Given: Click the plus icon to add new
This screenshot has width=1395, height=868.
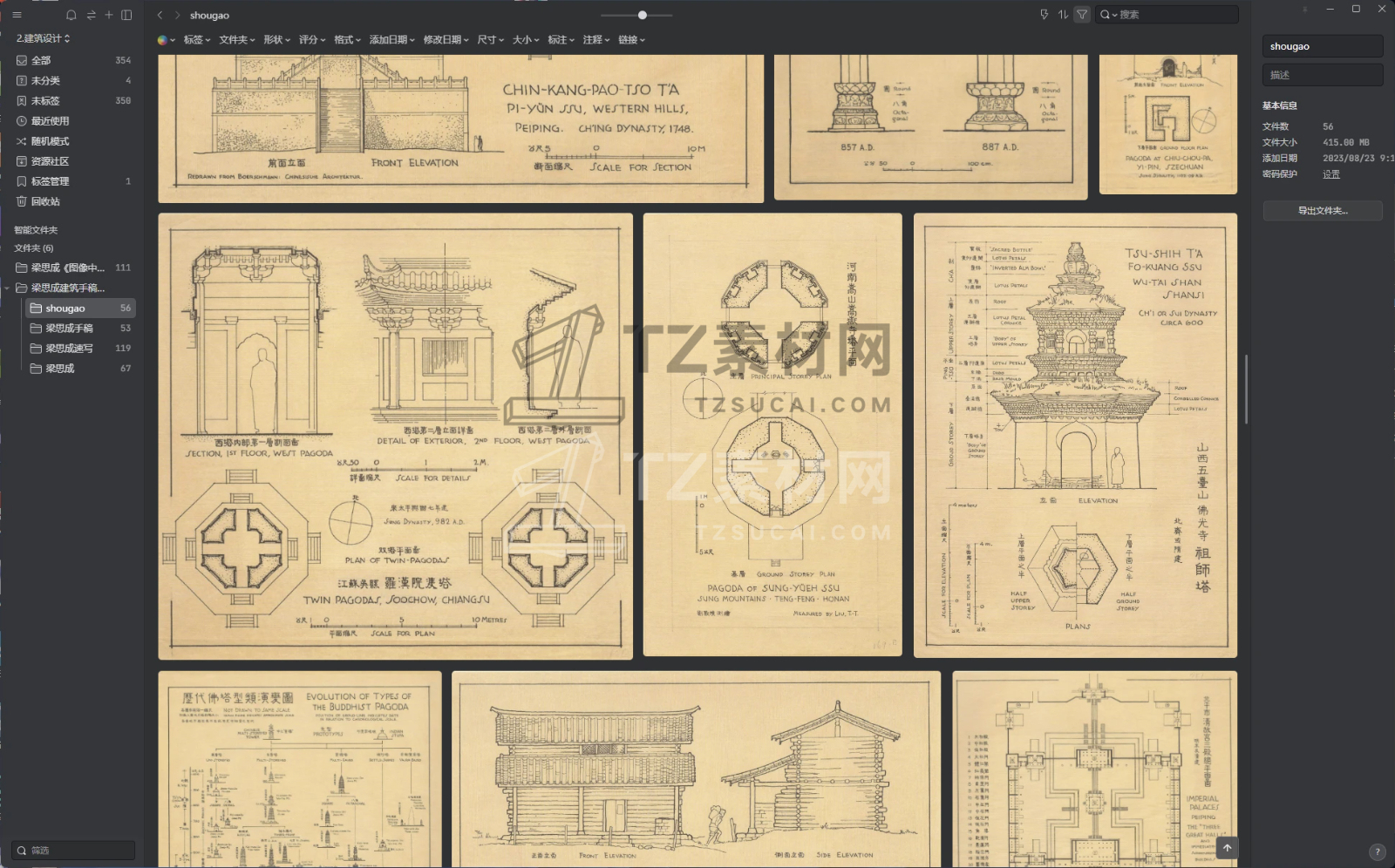Looking at the screenshot, I should 109,15.
